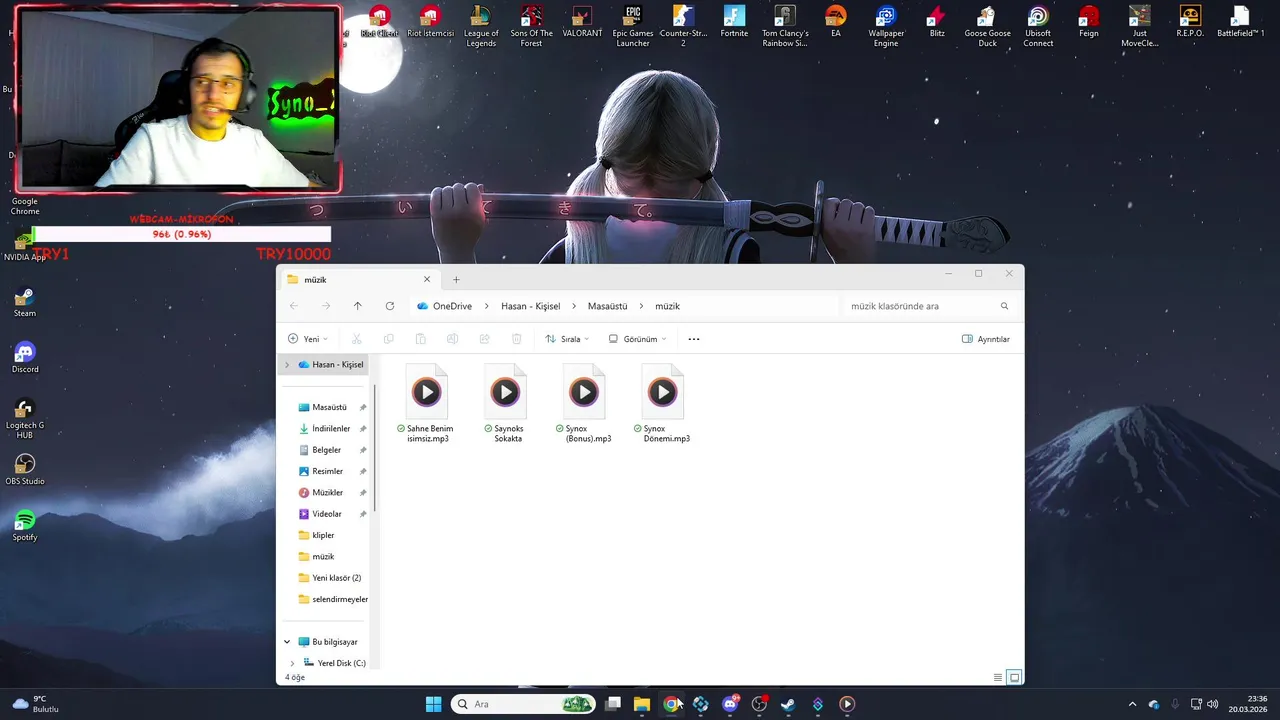Click the Paste clipboard toolbar icon
The height and width of the screenshot is (720, 1280).
point(421,339)
